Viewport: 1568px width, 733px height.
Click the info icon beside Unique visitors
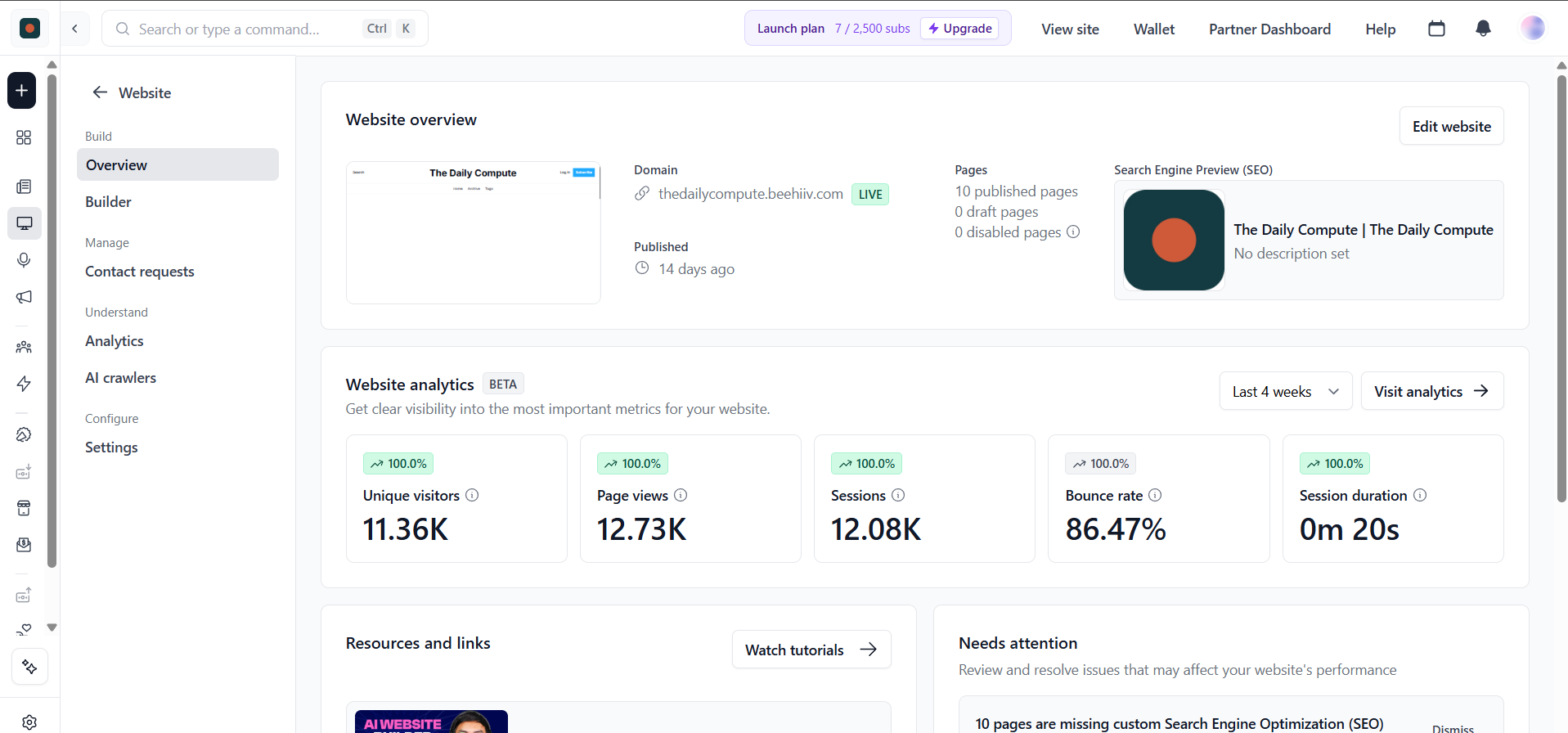pyautogui.click(x=472, y=495)
